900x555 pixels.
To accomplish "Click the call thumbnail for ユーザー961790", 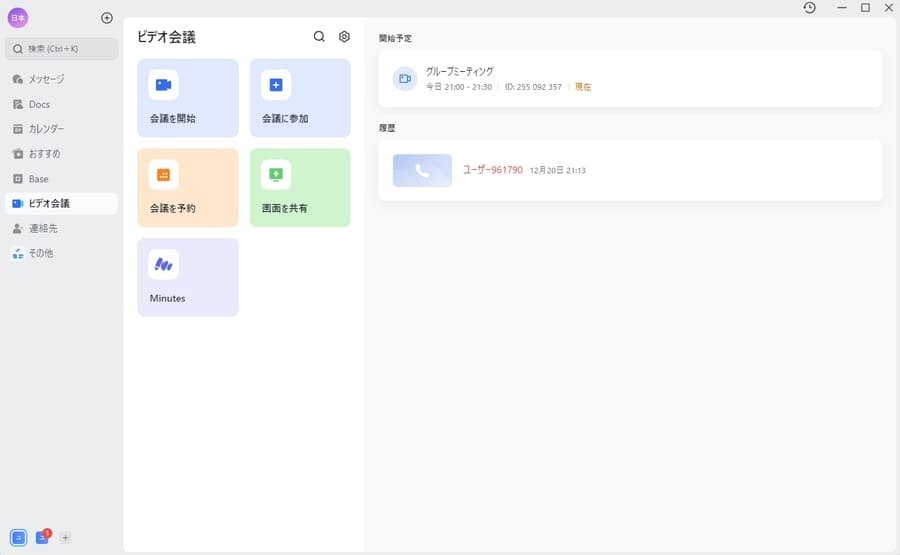I will click(x=422, y=171).
